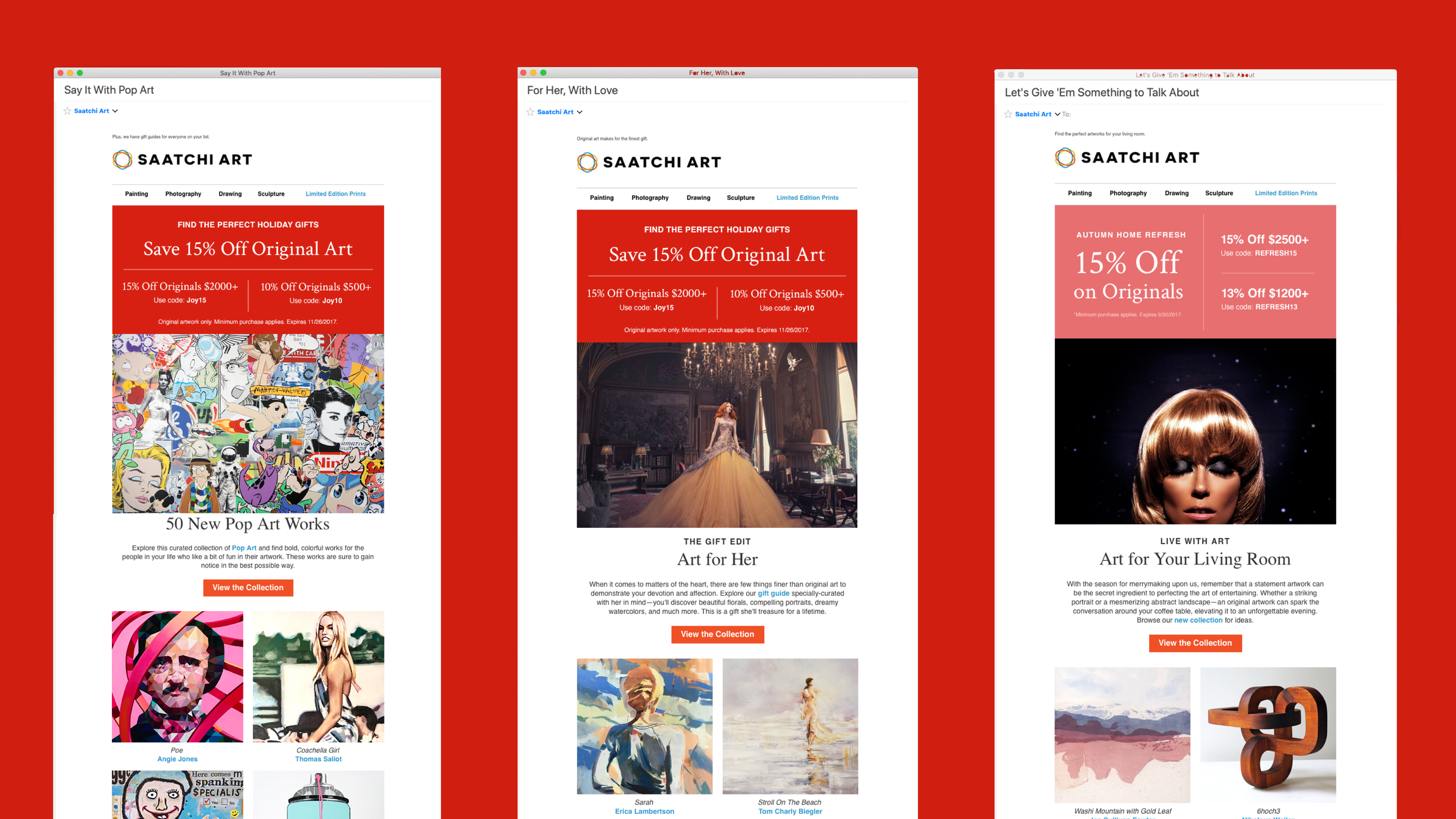Screen dimensions: 1456x819
Task: Select Painting in Living Room email nav
Action: (1080, 193)
